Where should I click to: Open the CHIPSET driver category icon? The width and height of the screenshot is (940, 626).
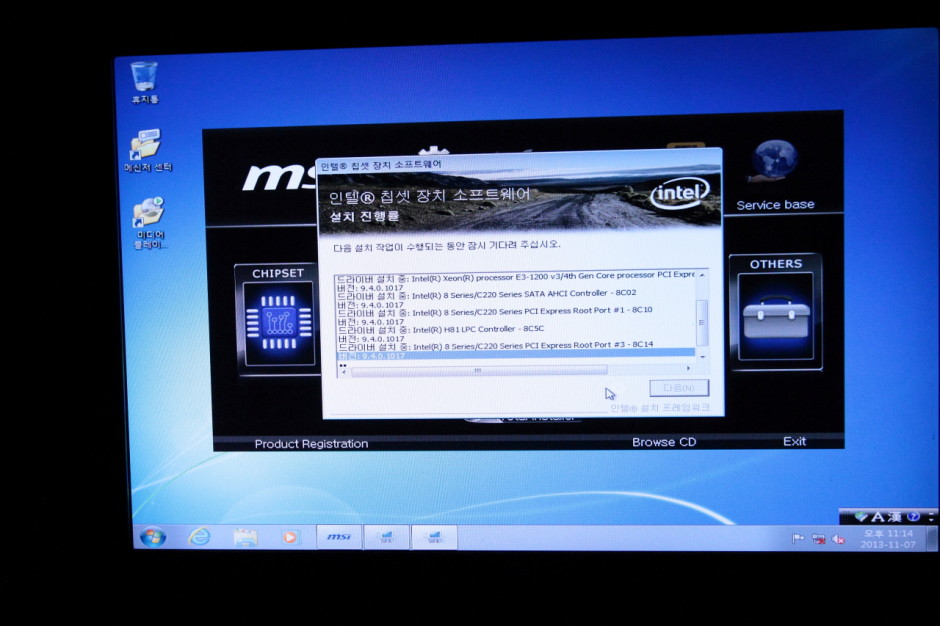tap(278, 323)
